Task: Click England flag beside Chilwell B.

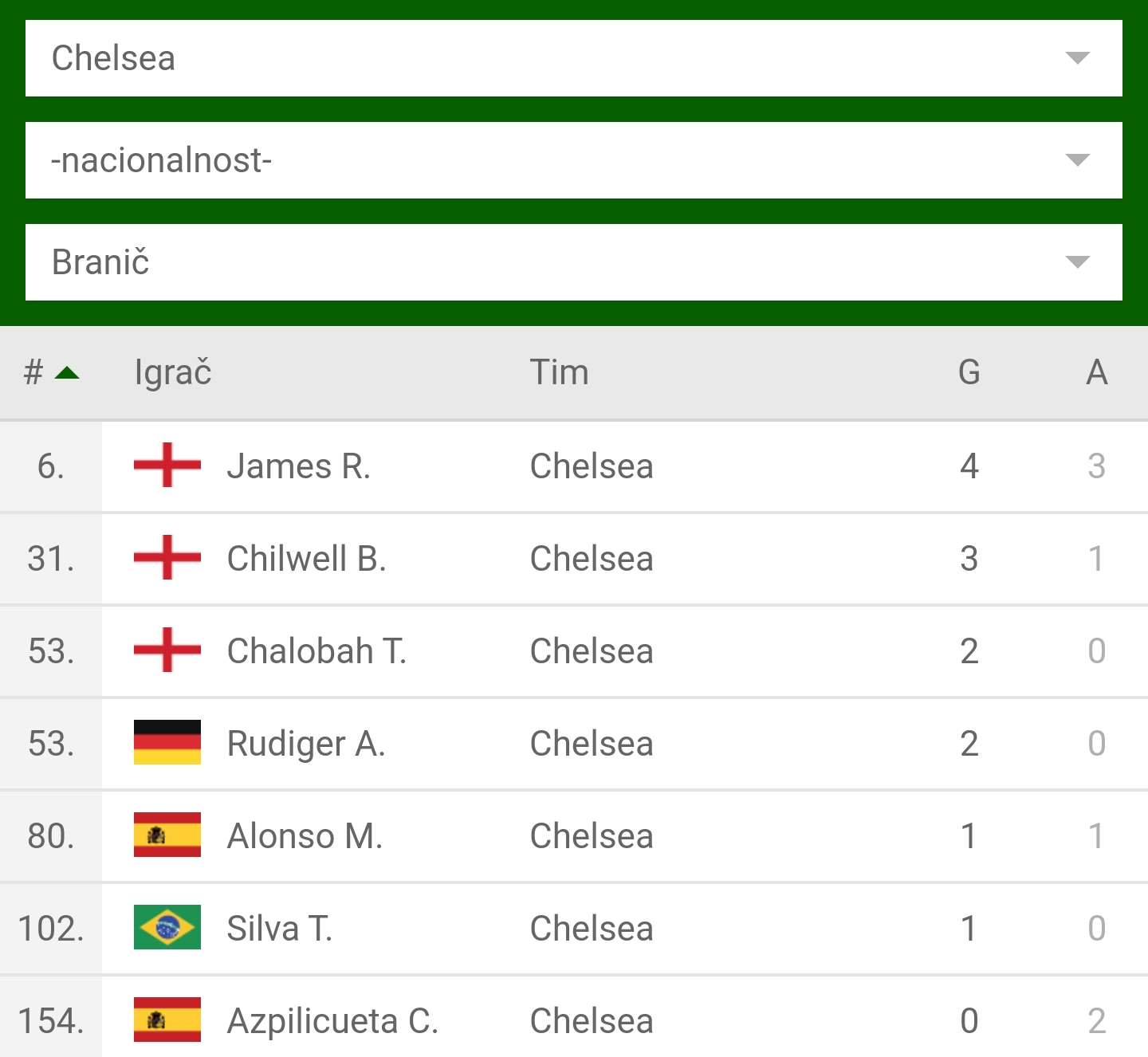Action: click(167, 558)
